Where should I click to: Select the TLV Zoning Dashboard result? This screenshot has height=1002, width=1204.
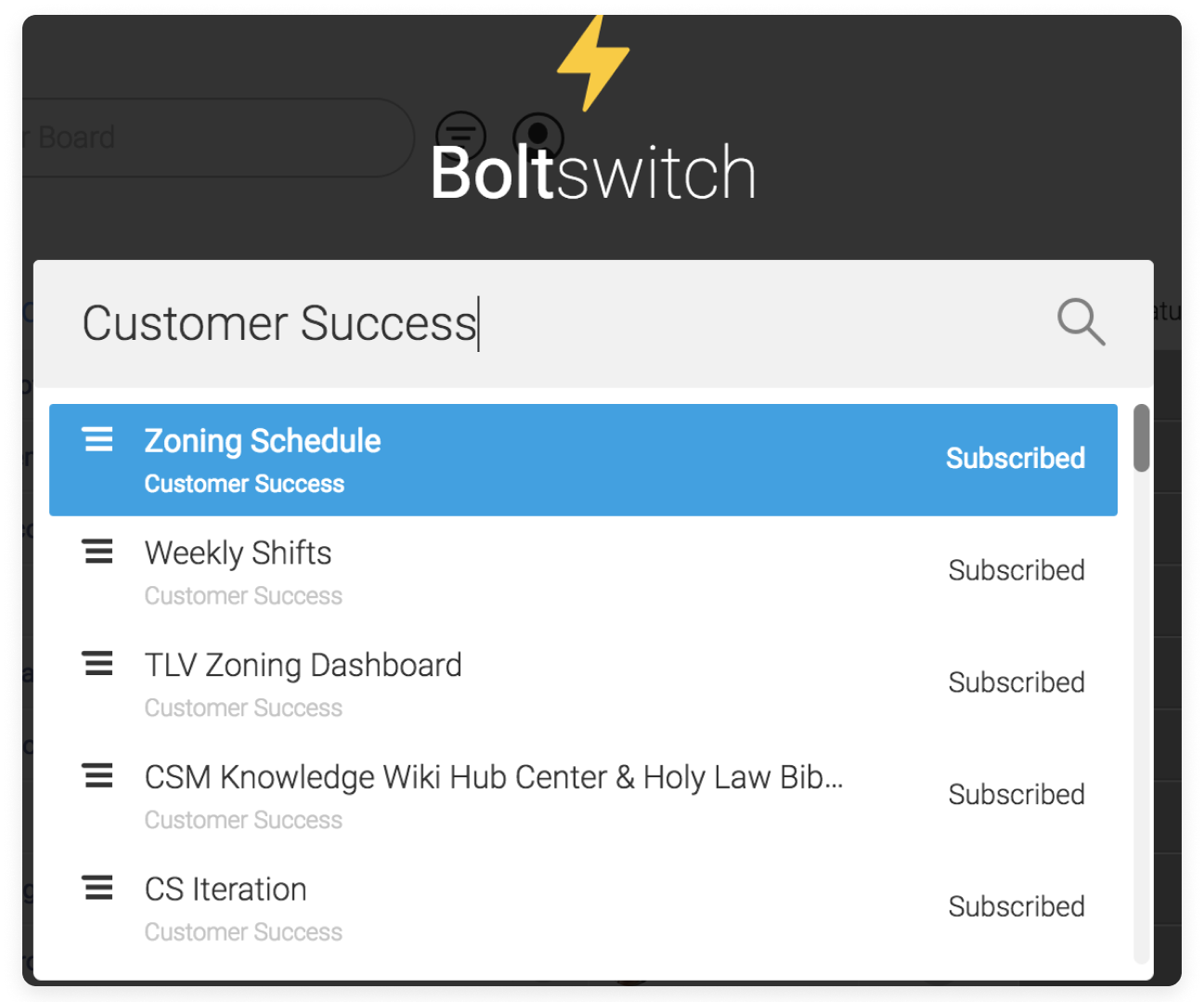[x=583, y=684]
